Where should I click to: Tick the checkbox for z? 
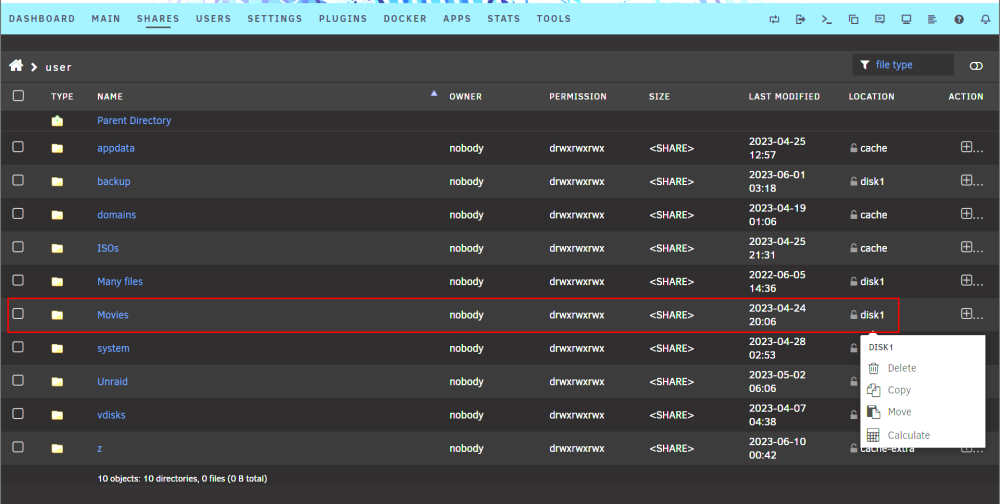18,447
